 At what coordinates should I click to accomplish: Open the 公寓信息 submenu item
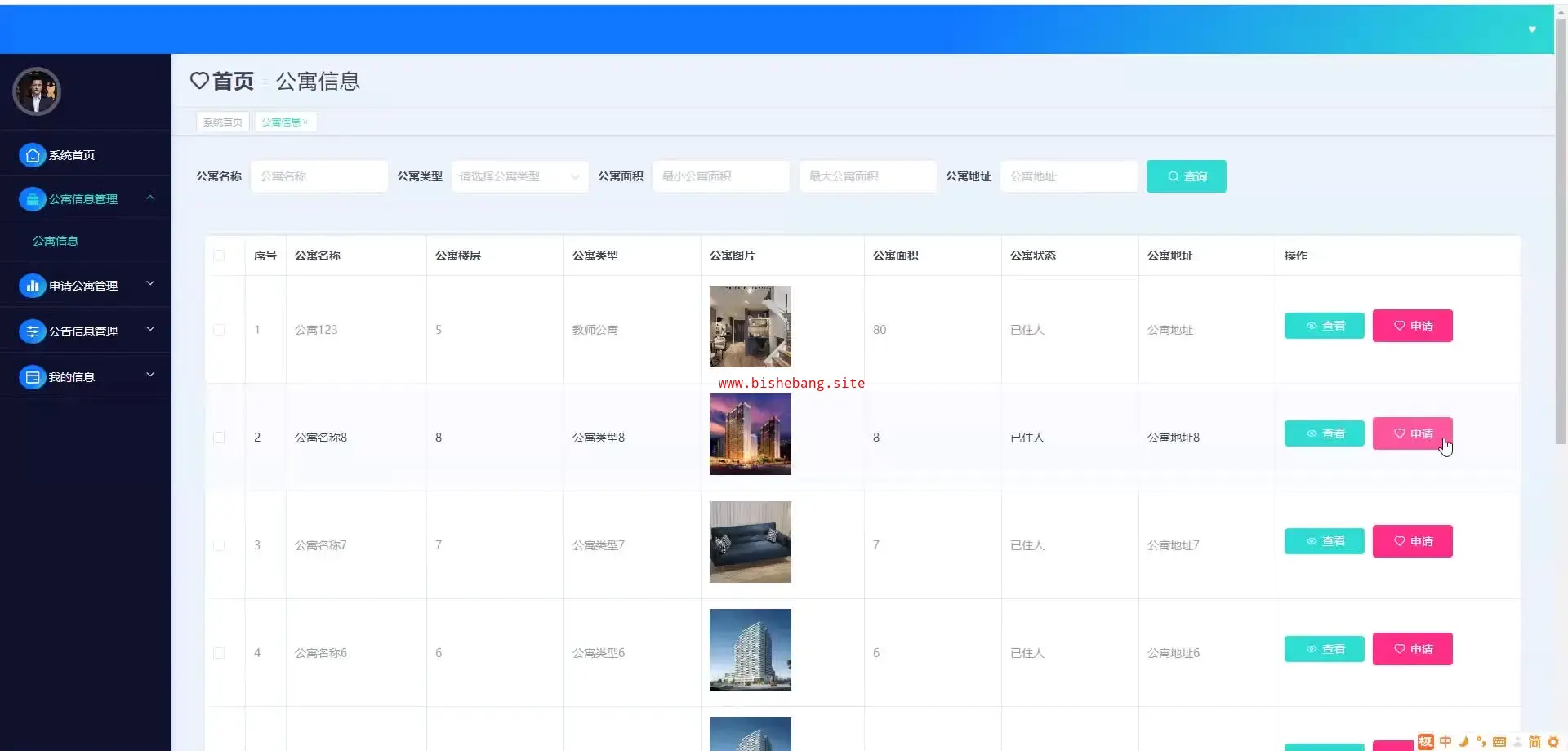pos(56,241)
